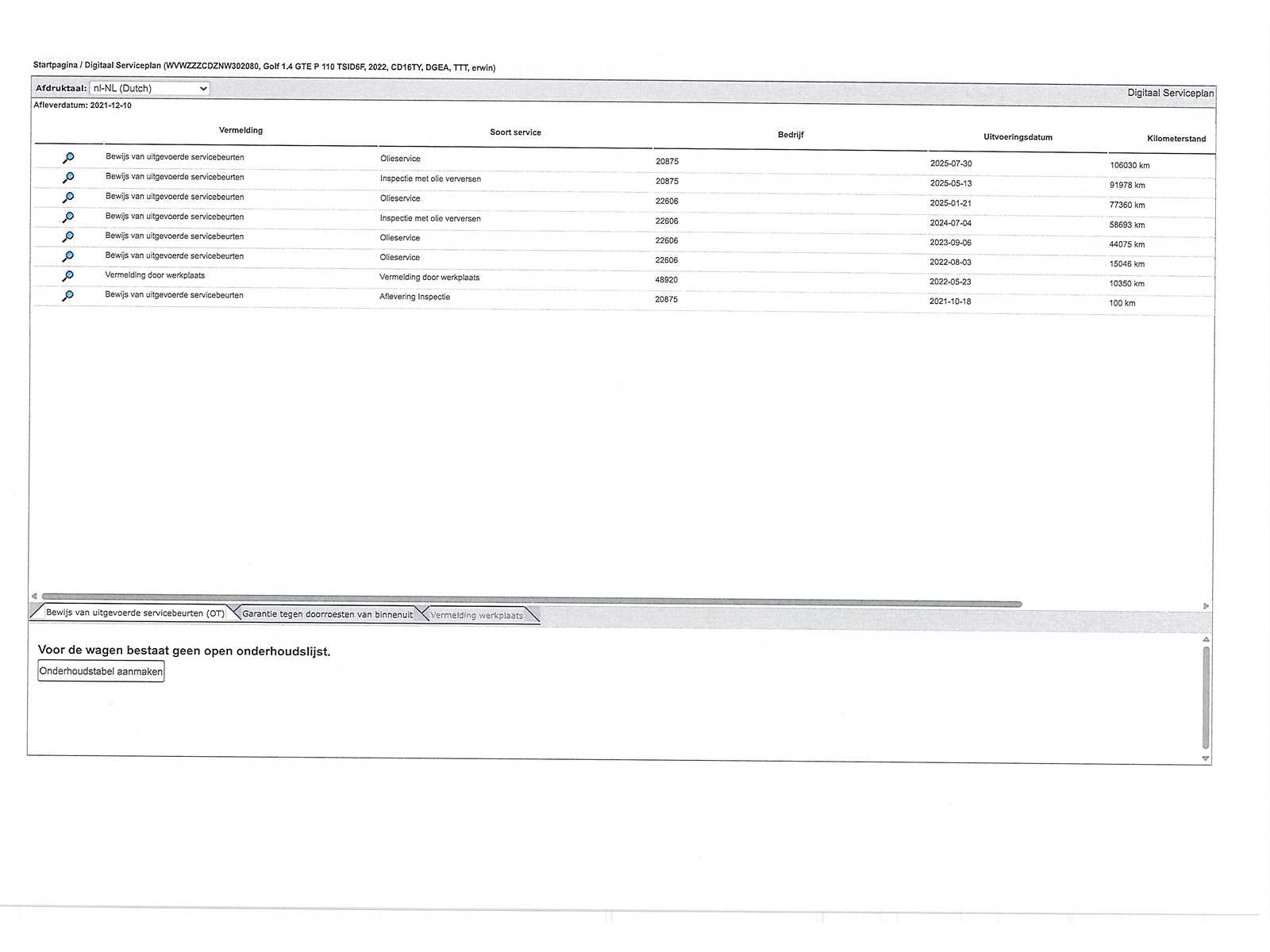Screen dimensions: 1270x952
Task: Open details icon for the 15046 km service
Action: (68, 256)
